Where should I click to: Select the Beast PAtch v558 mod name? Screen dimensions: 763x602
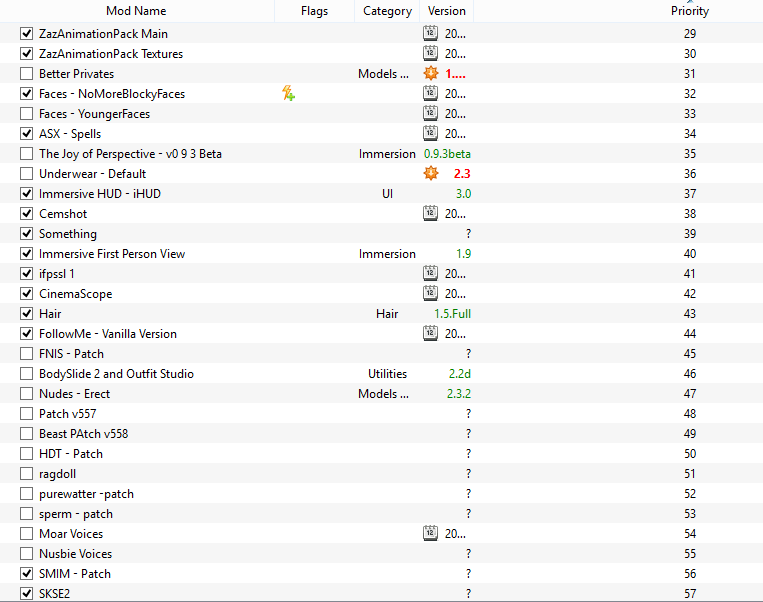(x=84, y=434)
